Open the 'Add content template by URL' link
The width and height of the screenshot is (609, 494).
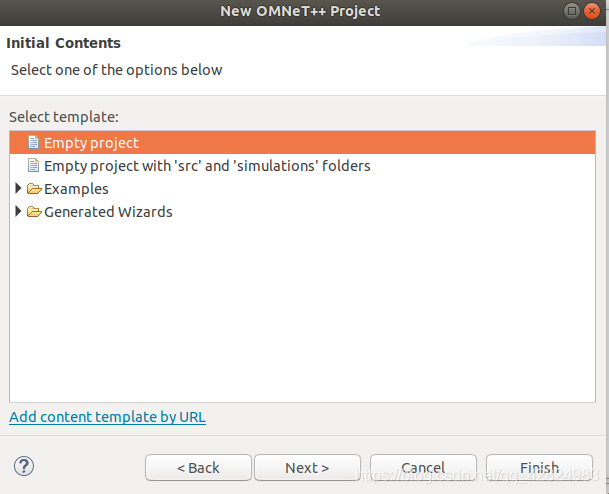pos(107,417)
